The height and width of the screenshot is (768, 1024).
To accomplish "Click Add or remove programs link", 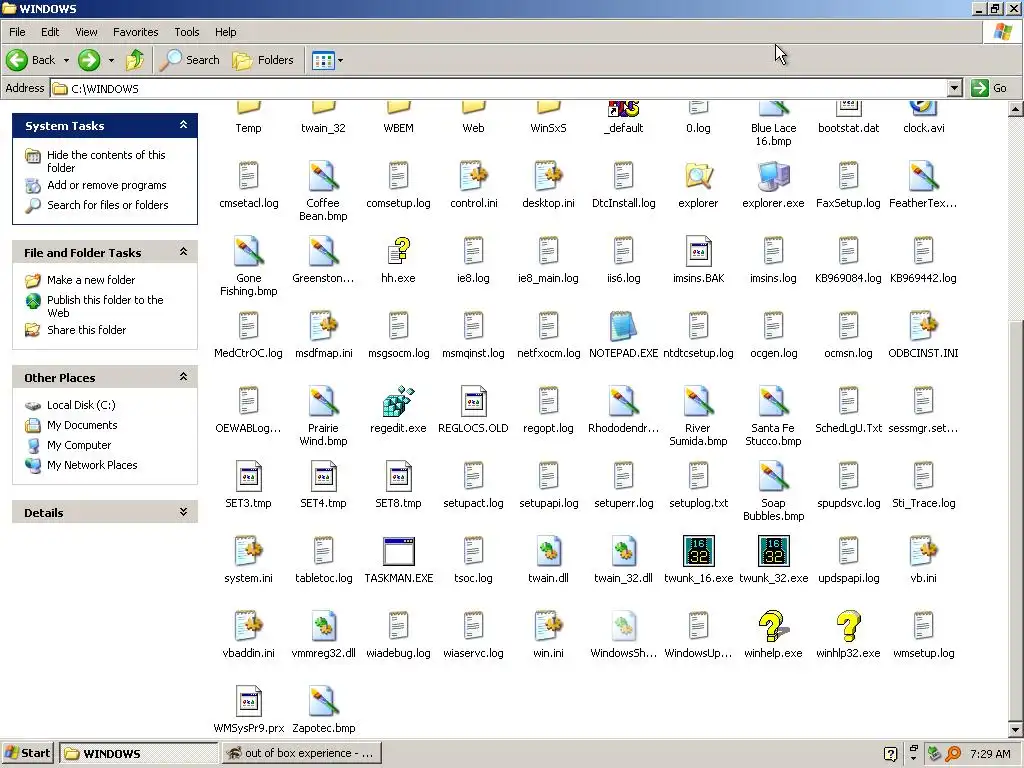I will coord(106,185).
